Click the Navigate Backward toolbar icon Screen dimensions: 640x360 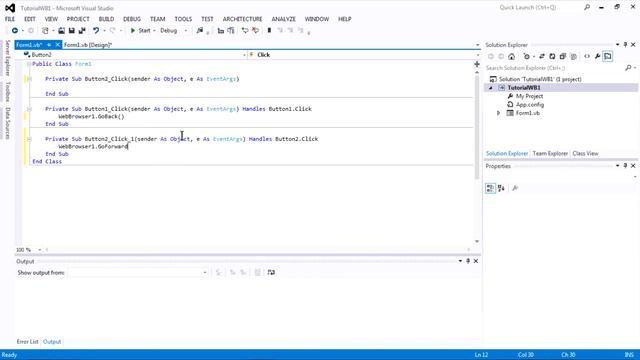(x=15, y=31)
